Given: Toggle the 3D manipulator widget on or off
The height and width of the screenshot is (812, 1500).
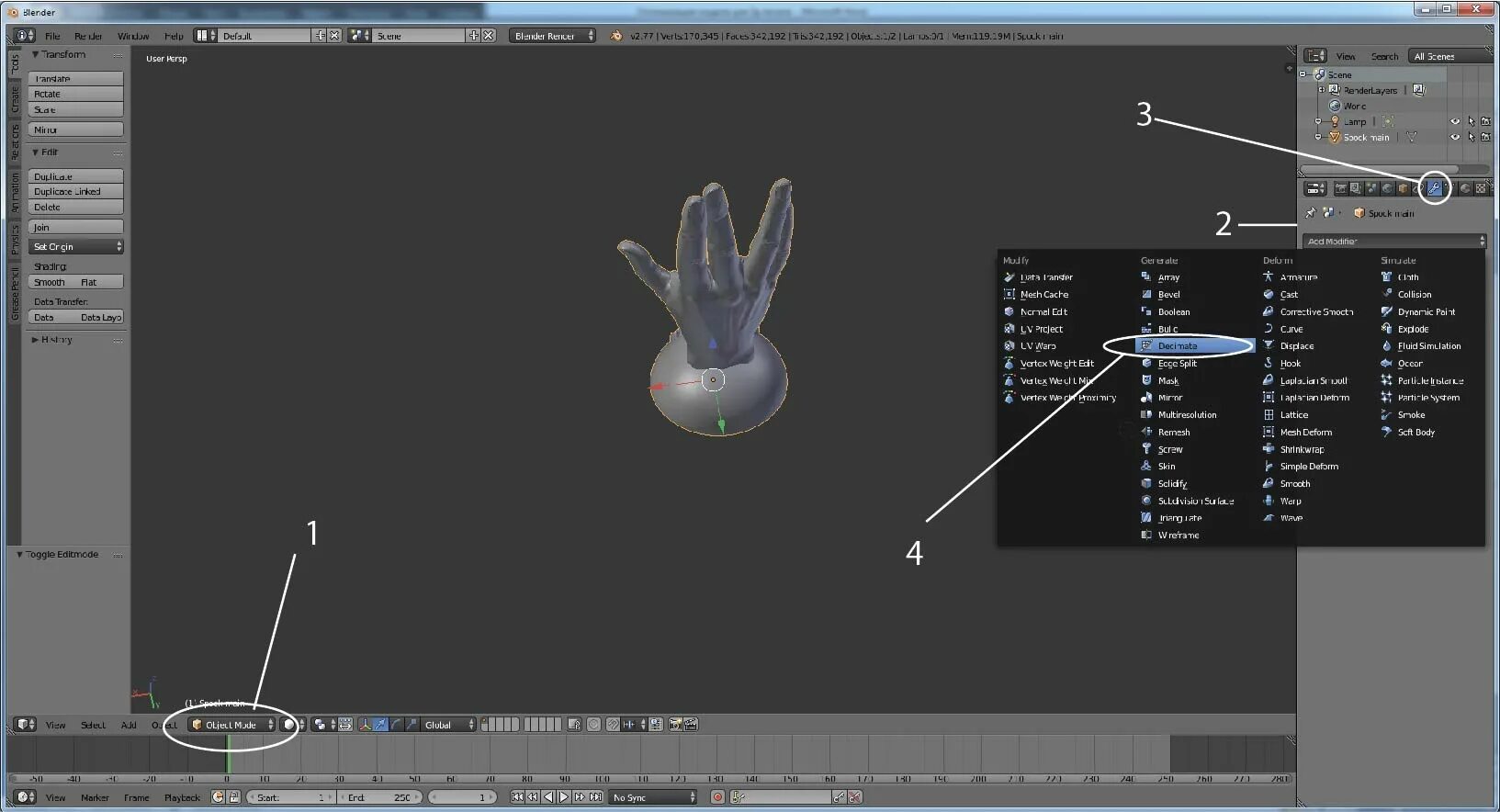Looking at the screenshot, I should tap(365, 725).
